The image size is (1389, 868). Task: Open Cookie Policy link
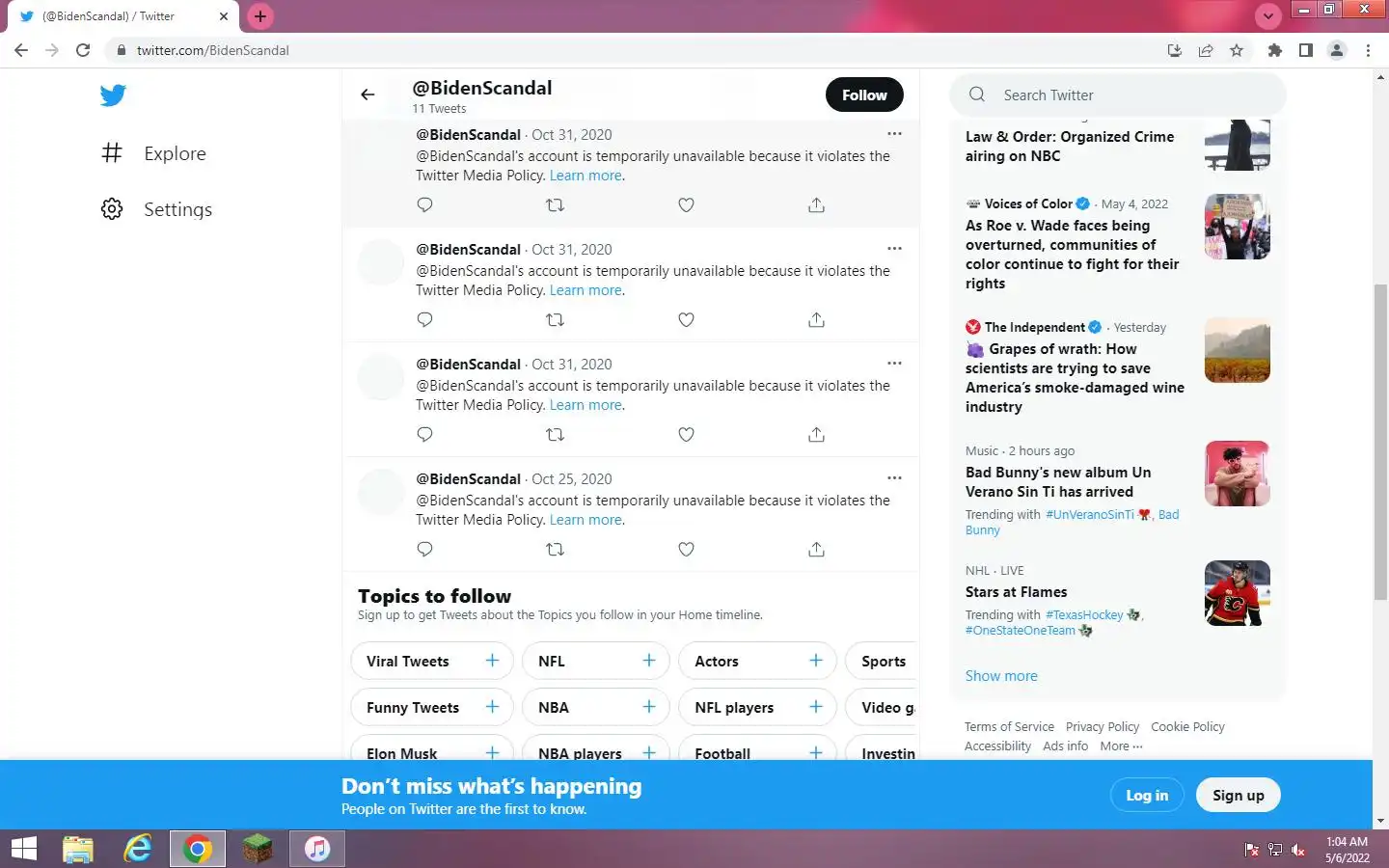point(1187,727)
